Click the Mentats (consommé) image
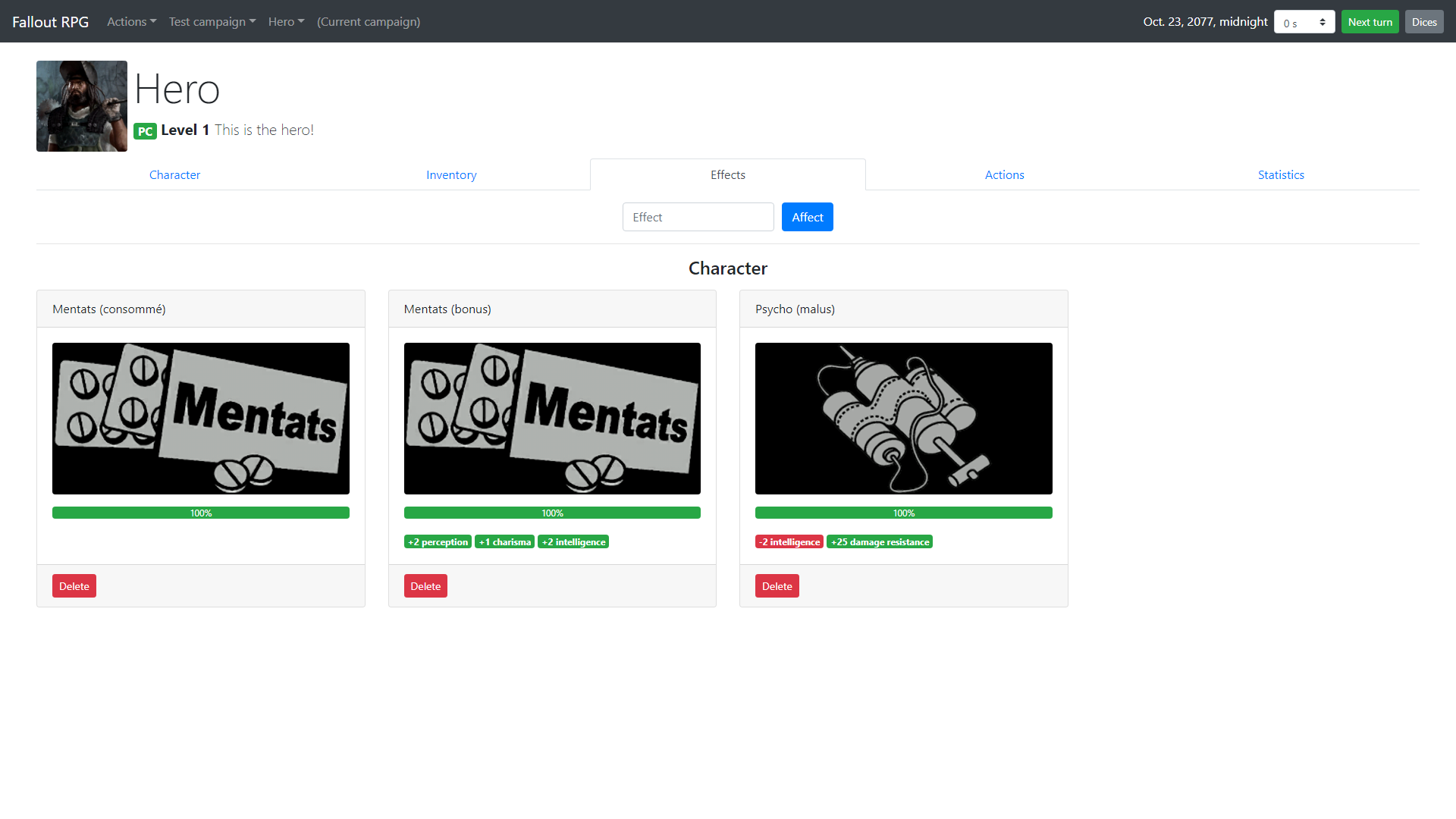The image size is (1456, 819). click(x=201, y=419)
